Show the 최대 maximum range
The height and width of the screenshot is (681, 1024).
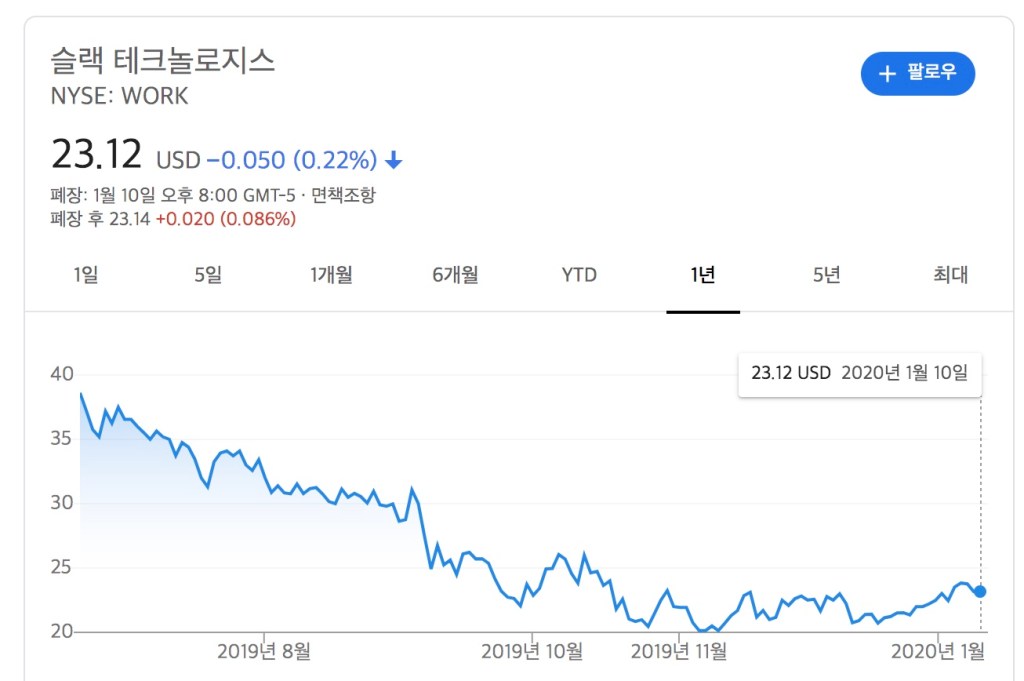[x=950, y=275]
